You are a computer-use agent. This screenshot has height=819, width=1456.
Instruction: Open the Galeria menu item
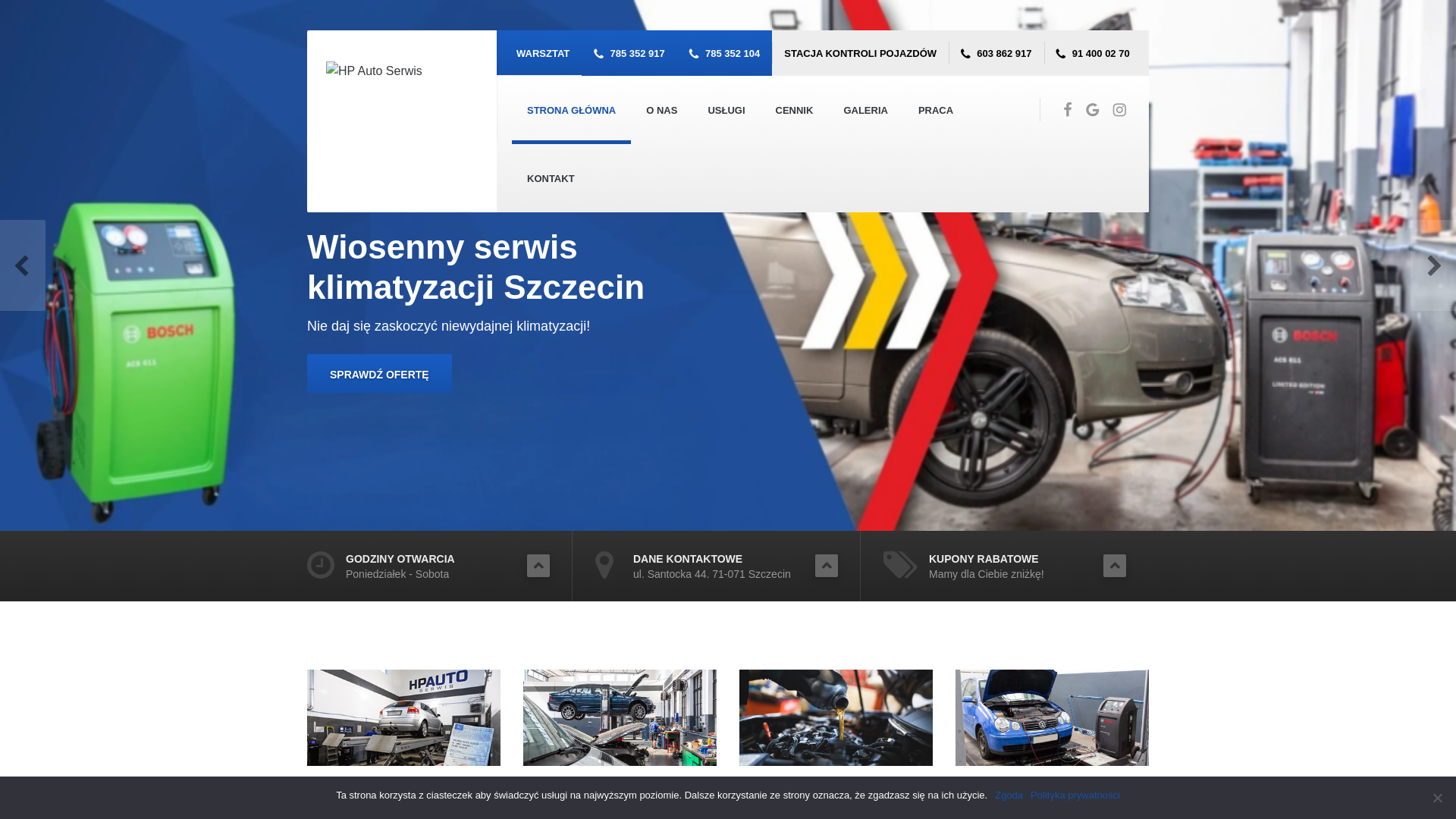click(865, 111)
